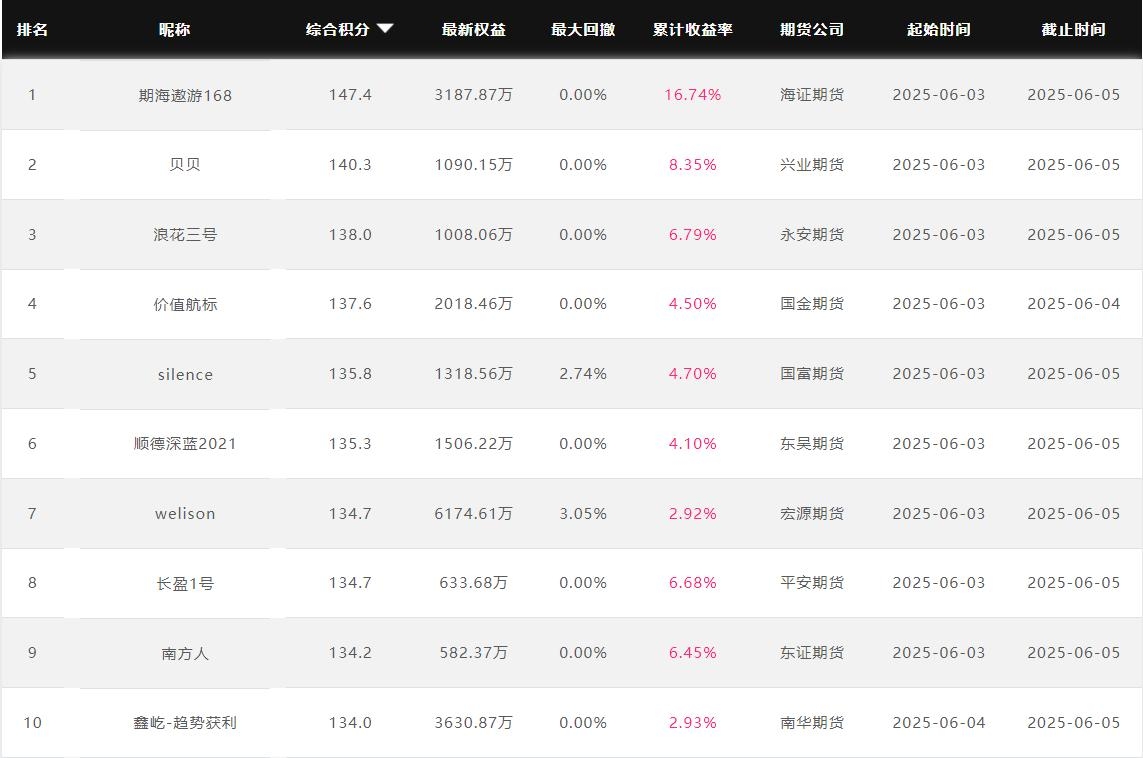This screenshot has width=1143, height=758.
Task: Select the nickname silence
Action: 185,375
